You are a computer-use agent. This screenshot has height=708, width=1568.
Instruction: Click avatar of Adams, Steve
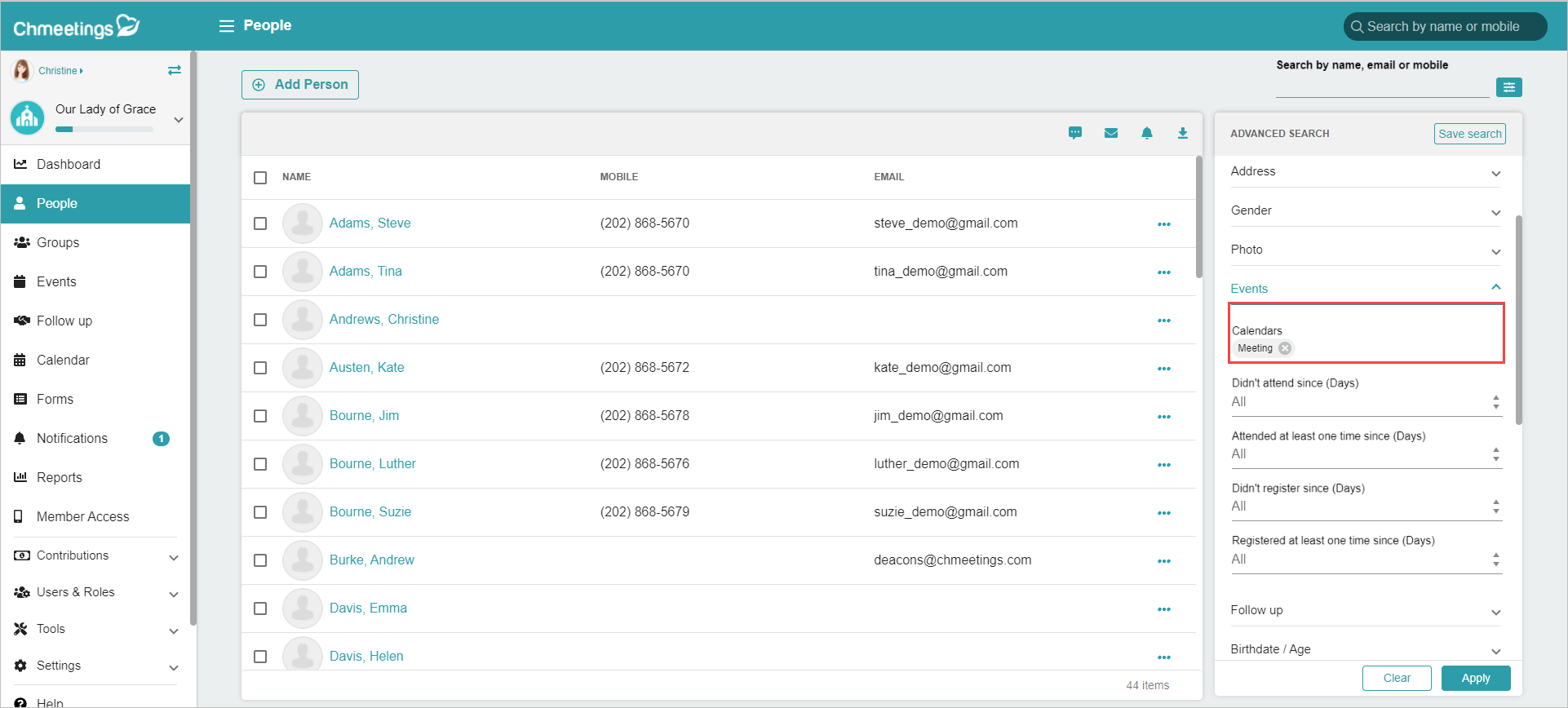pos(303,223)
